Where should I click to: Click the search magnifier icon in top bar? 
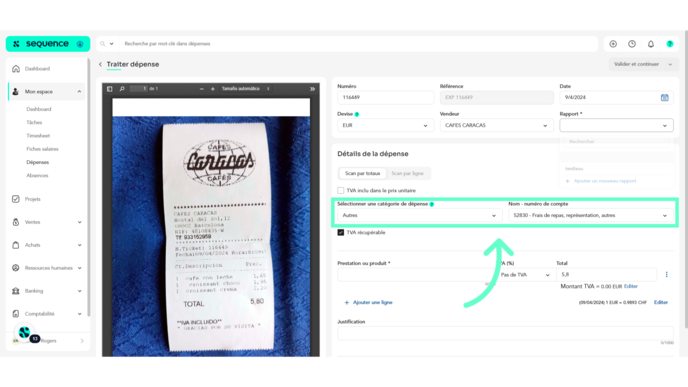click(103, 44)
